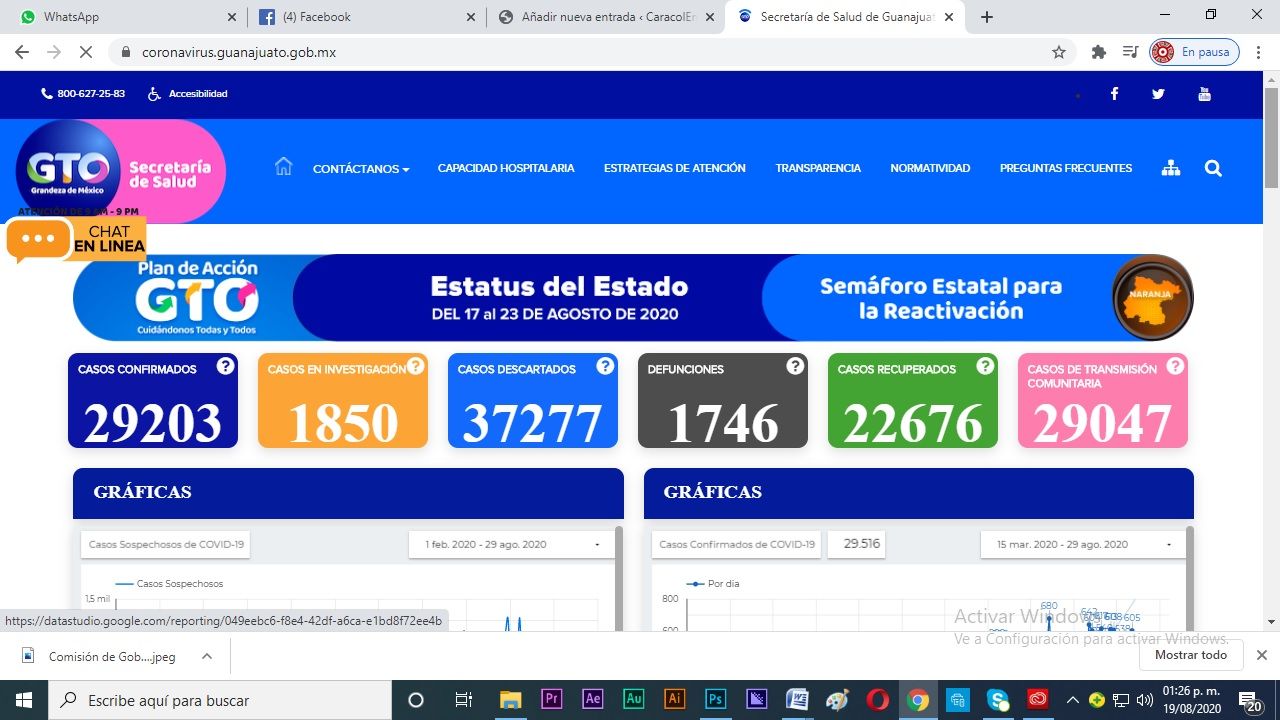
Task: Bookmark this page with the star icon
Action: coord(1059,52)
